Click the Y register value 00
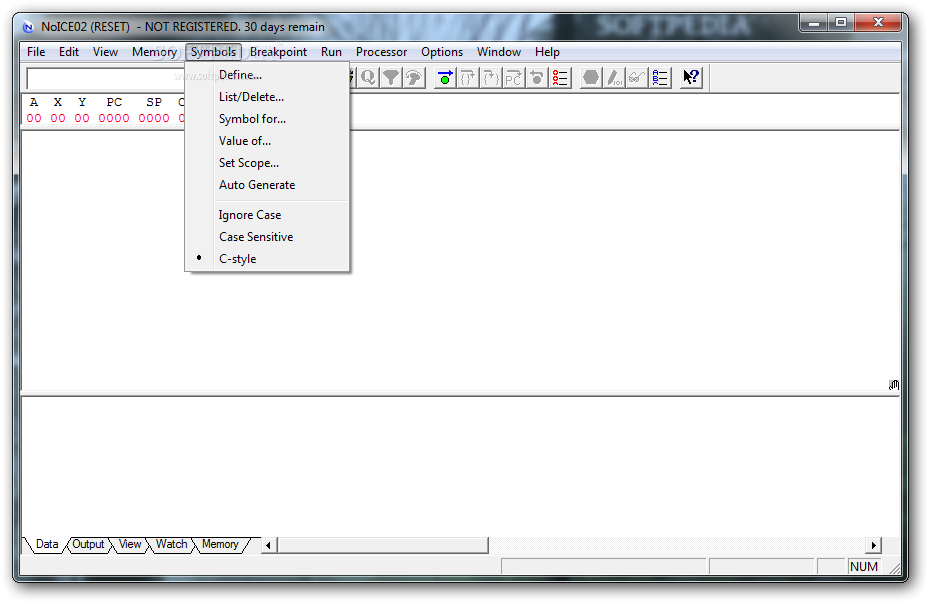The width and height of the screenshot is (929, 603). [x=82, y=118]
